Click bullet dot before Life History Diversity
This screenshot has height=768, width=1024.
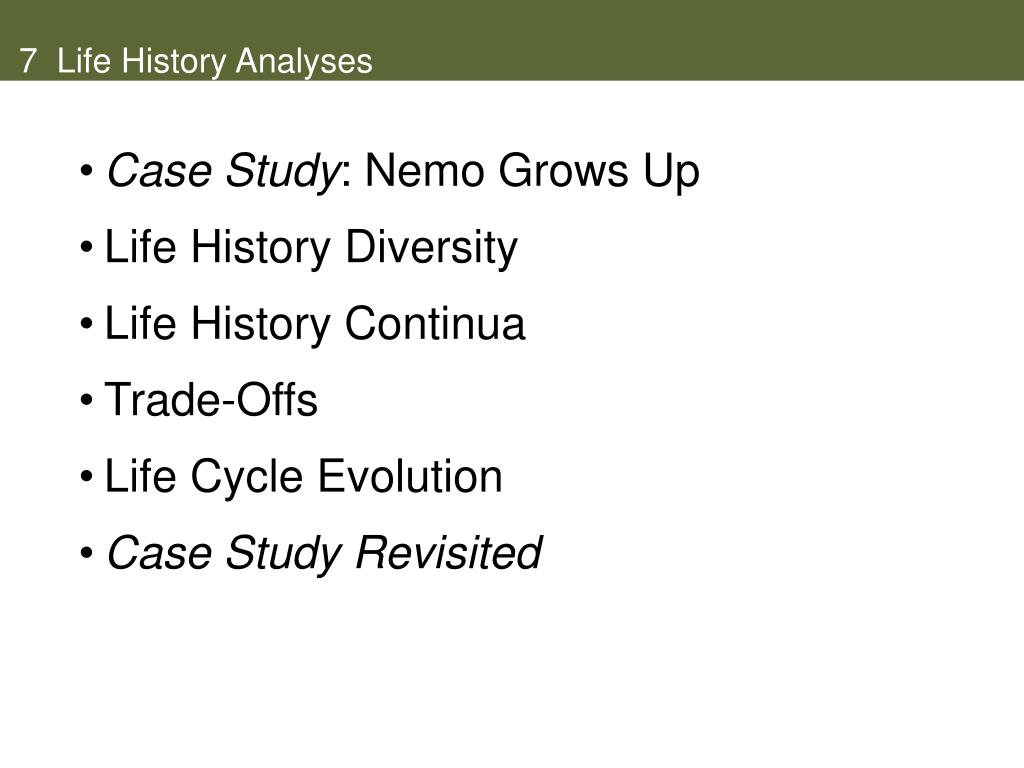(x=87, y=249)
